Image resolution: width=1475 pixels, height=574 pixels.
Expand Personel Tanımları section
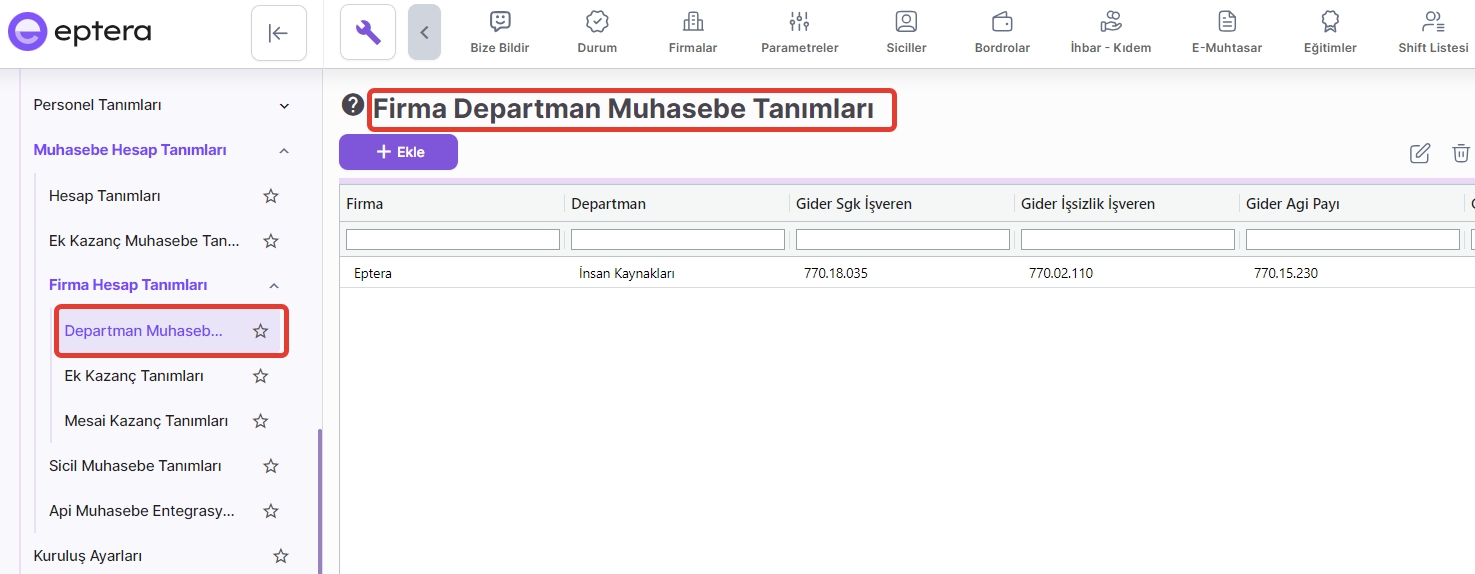[x=284, y=105]
